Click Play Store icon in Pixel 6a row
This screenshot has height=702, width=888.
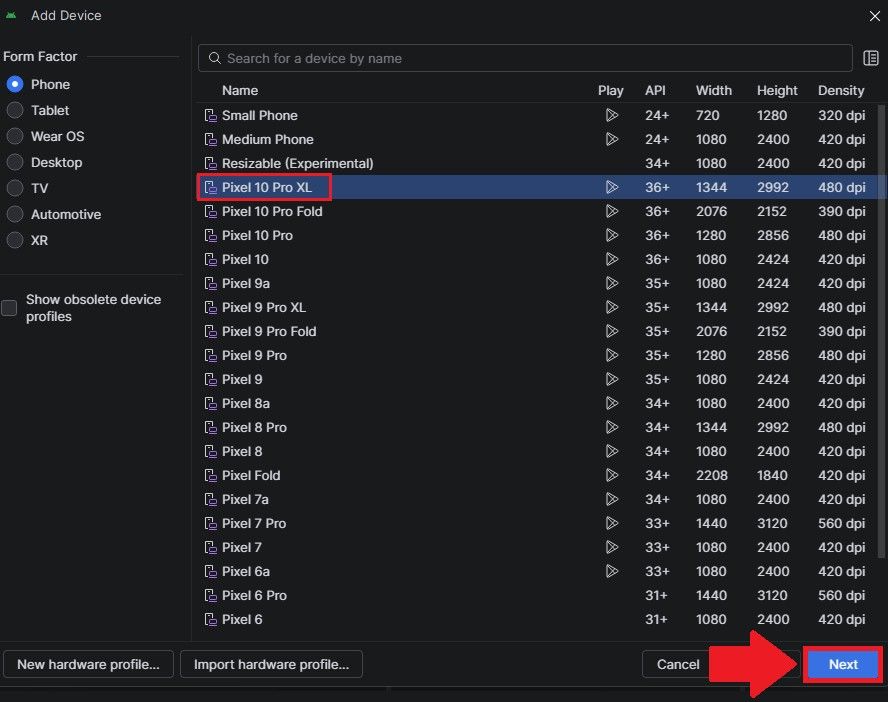(612, 572)
